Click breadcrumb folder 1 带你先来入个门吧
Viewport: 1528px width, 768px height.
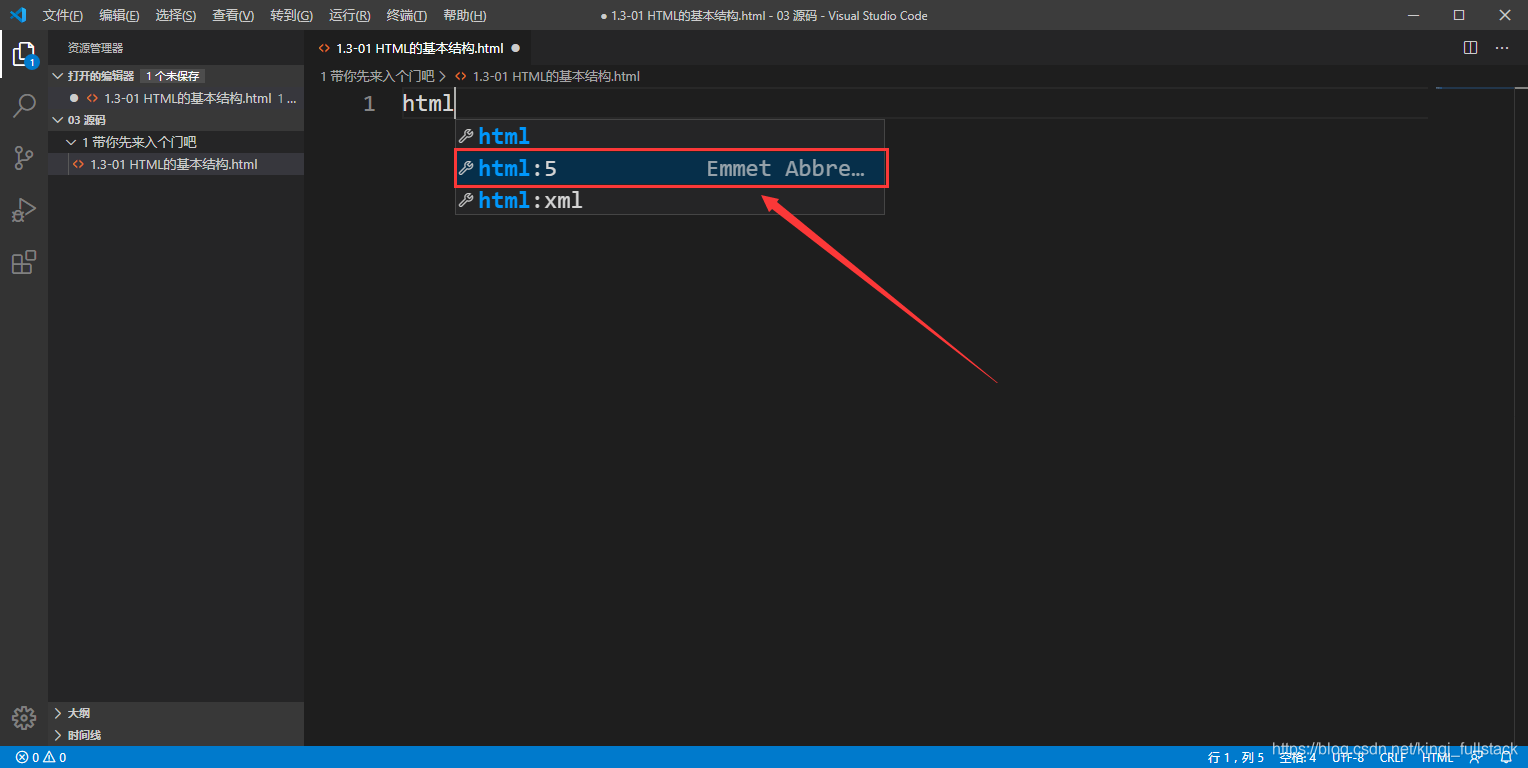pos(377,76)
